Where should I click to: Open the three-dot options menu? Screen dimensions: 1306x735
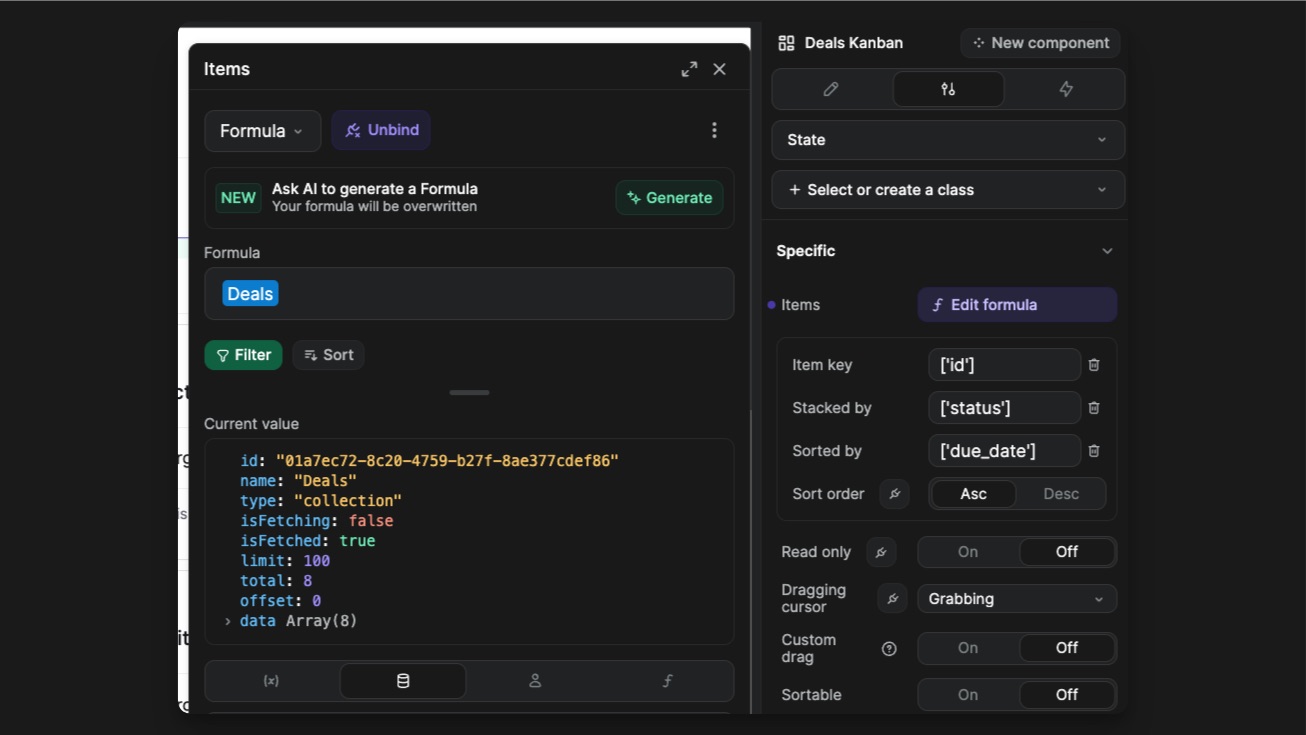click(714, 130)
